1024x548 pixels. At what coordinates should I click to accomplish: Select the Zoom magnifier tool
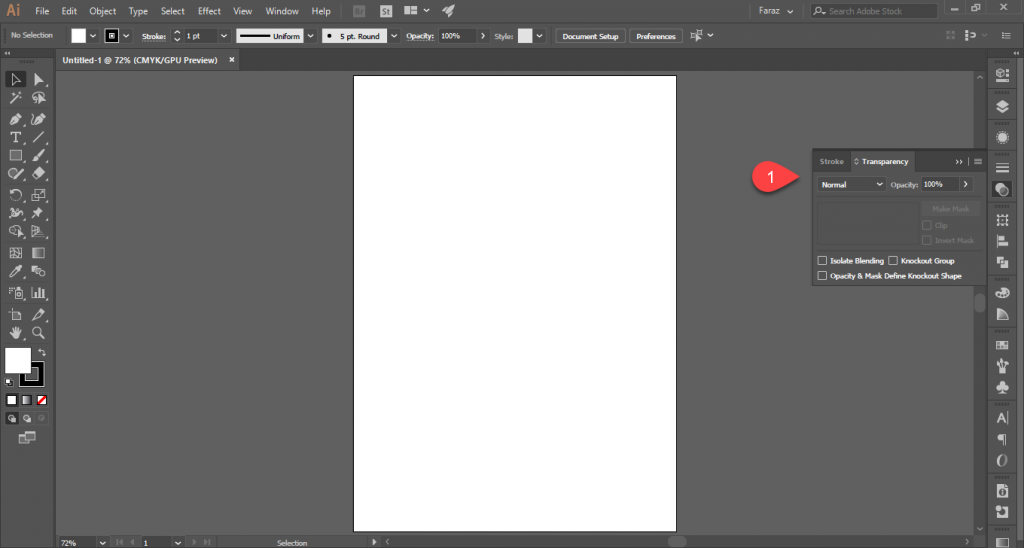point(39,333)
